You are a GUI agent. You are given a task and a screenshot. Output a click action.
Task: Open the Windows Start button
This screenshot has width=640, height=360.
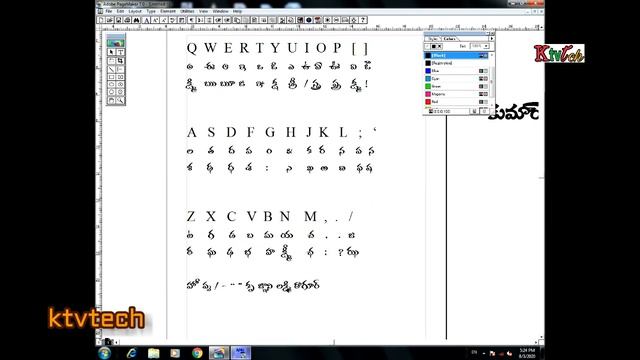(x=104, y=353)
